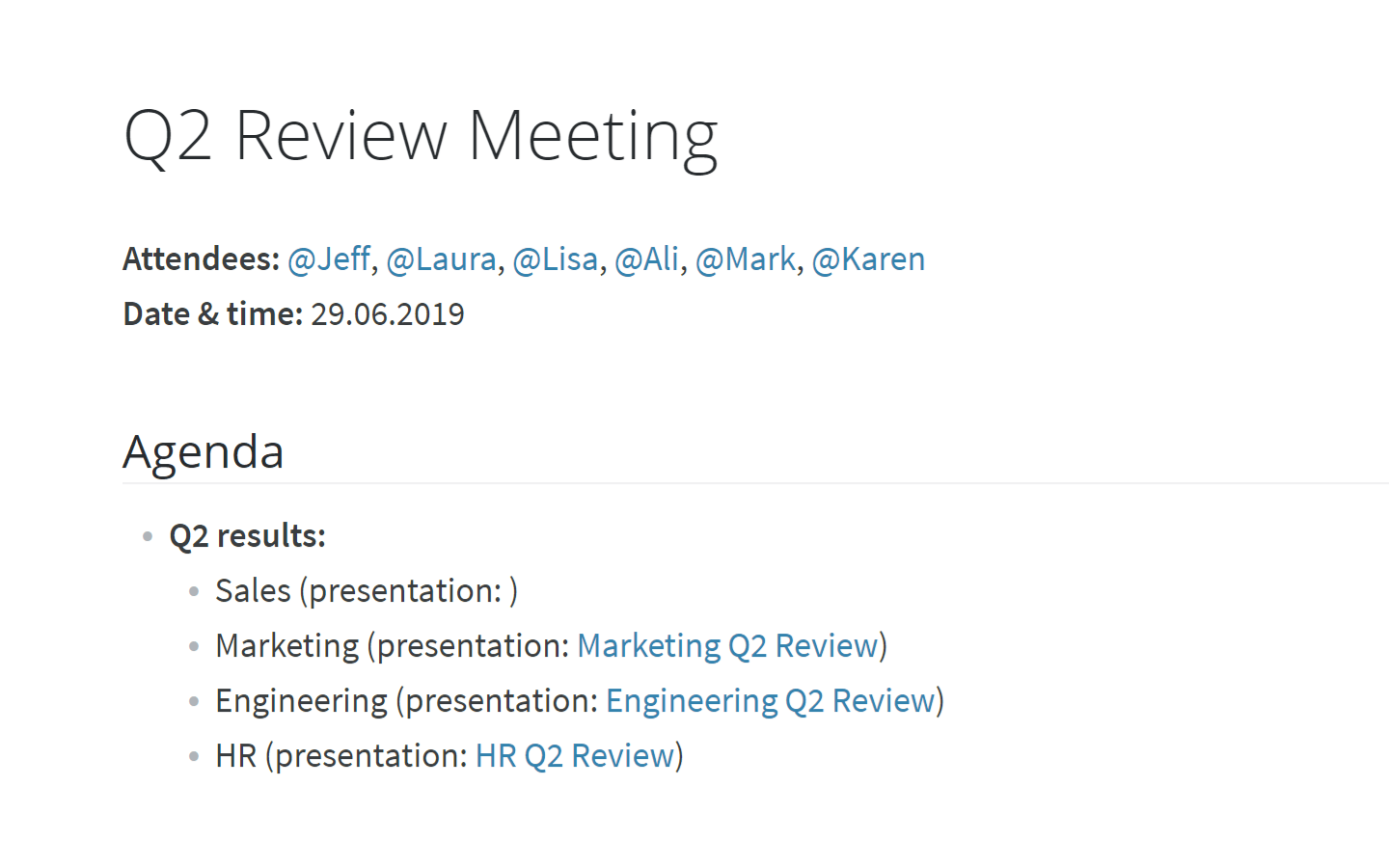The height and width of the screenshot is (868, 1389).
Task: Open the Marketing Q2 Review link
Action: pos(728,645)
